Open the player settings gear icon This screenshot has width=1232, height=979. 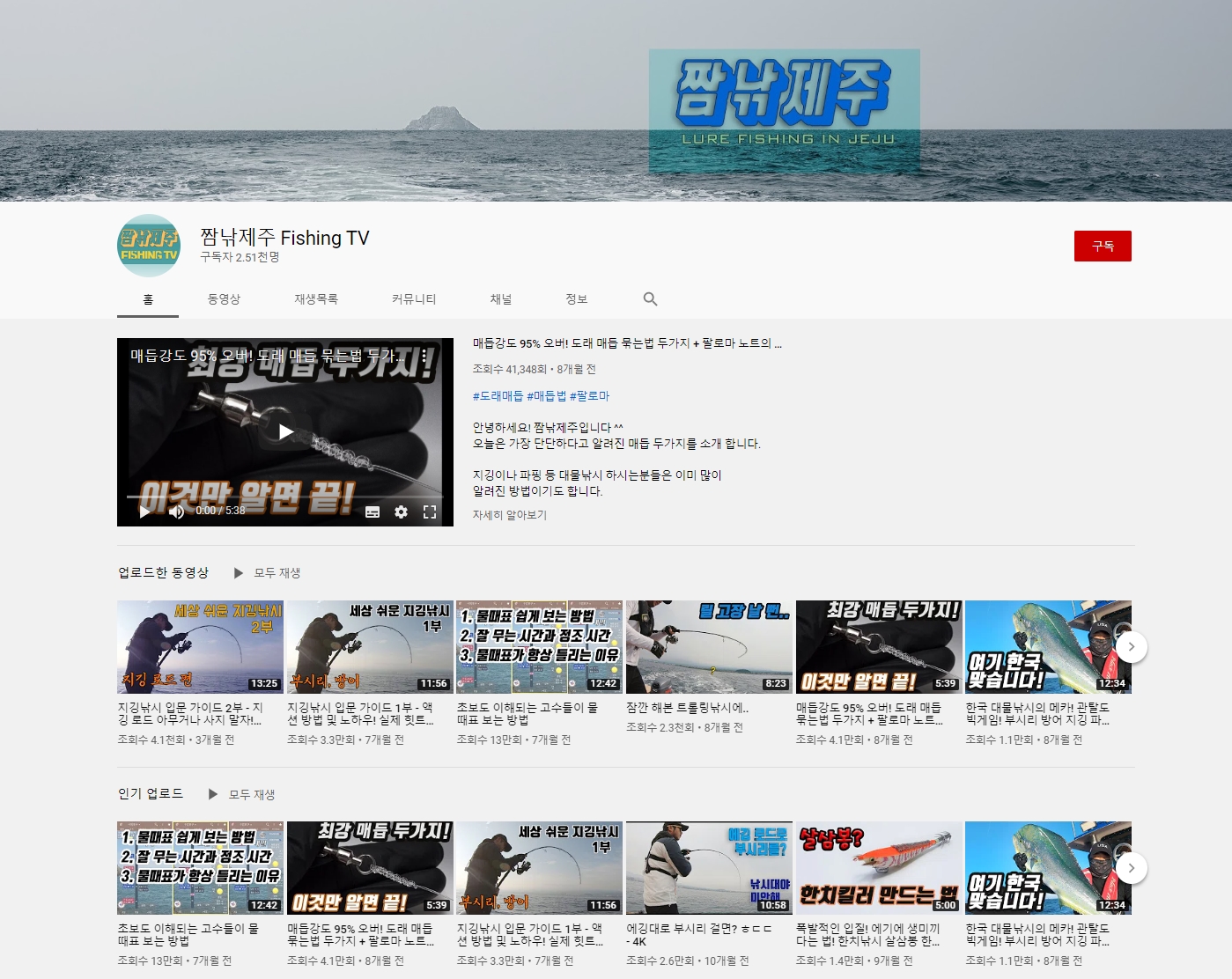coord(402,512)
